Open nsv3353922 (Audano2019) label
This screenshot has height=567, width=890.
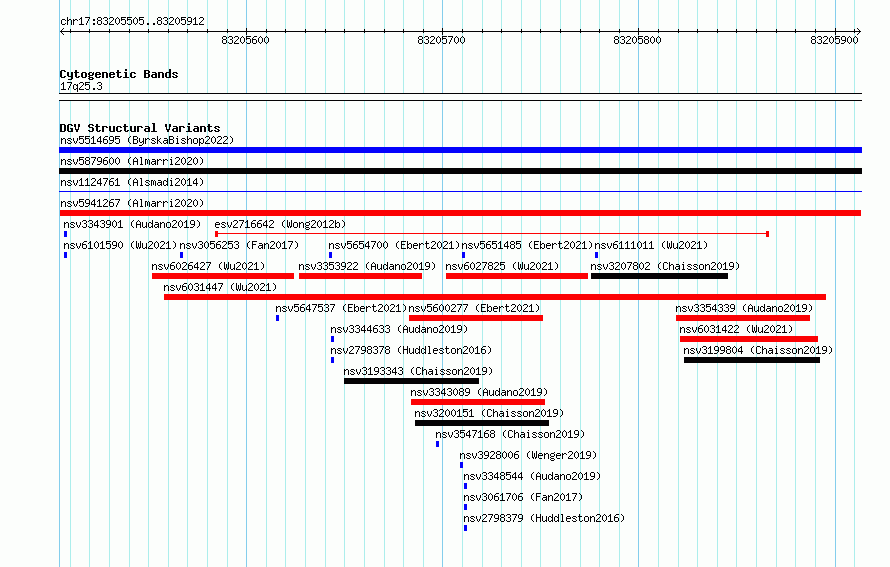[x=367, y=266]
